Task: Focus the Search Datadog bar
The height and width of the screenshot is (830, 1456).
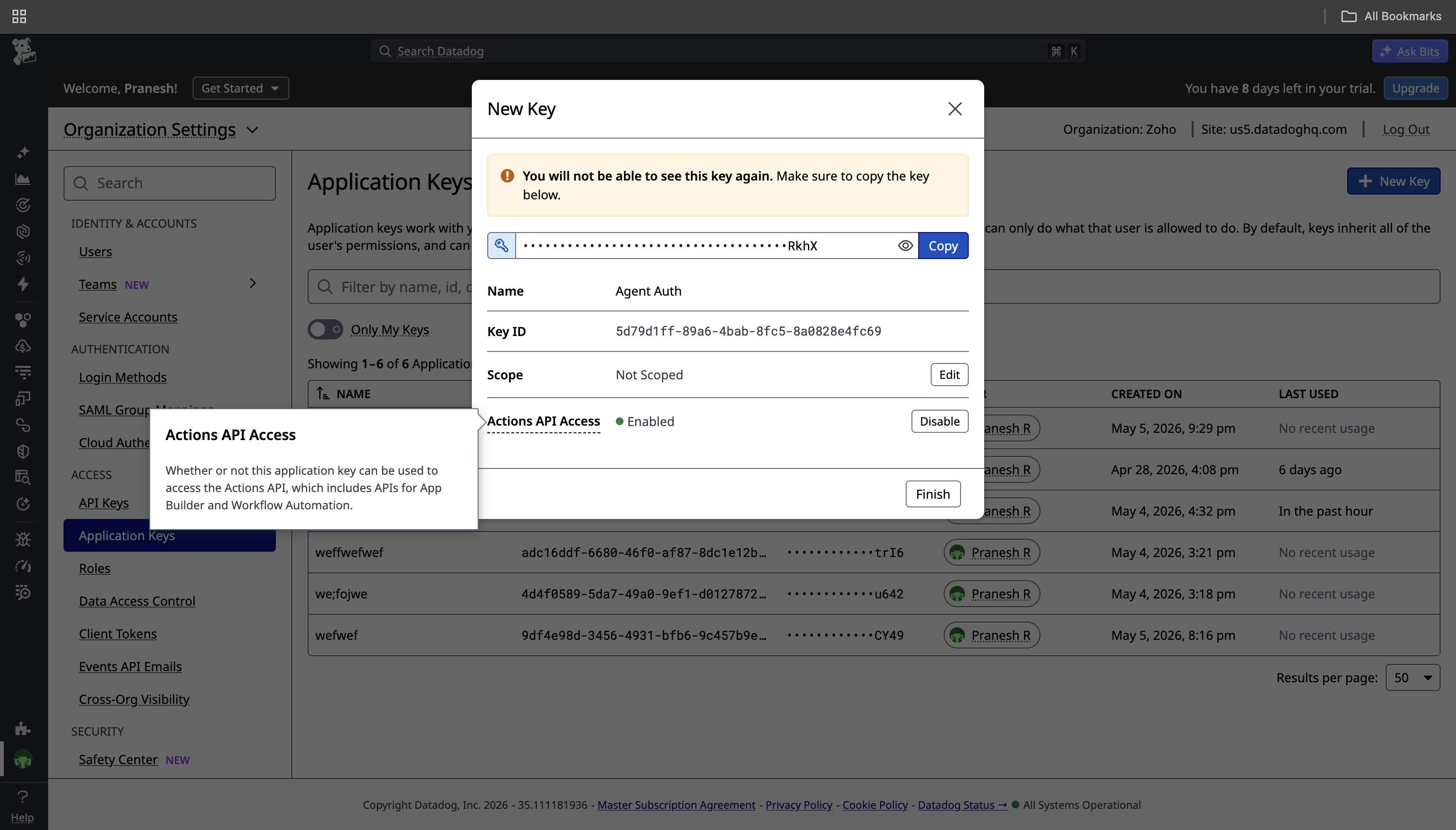Action: click(x=728, y=52)
